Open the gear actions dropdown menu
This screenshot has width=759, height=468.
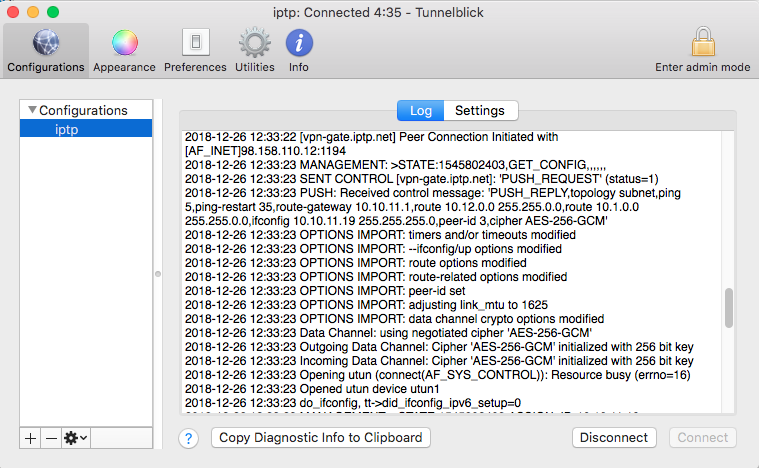[x=75, y=438]
